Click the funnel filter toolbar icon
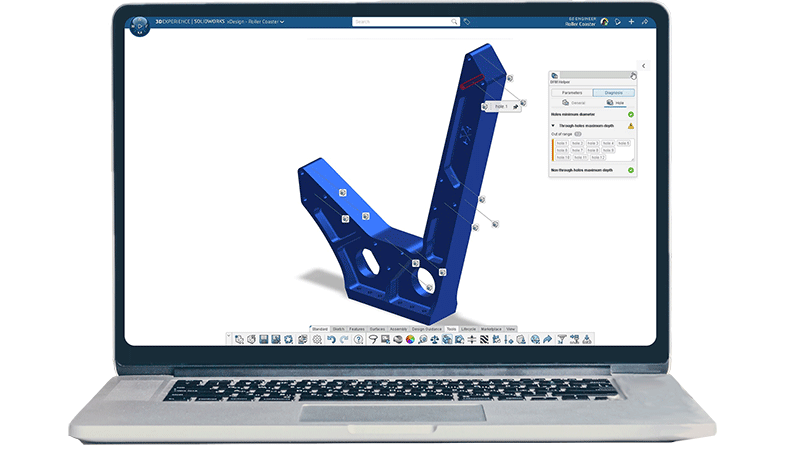 pos(562,339)
